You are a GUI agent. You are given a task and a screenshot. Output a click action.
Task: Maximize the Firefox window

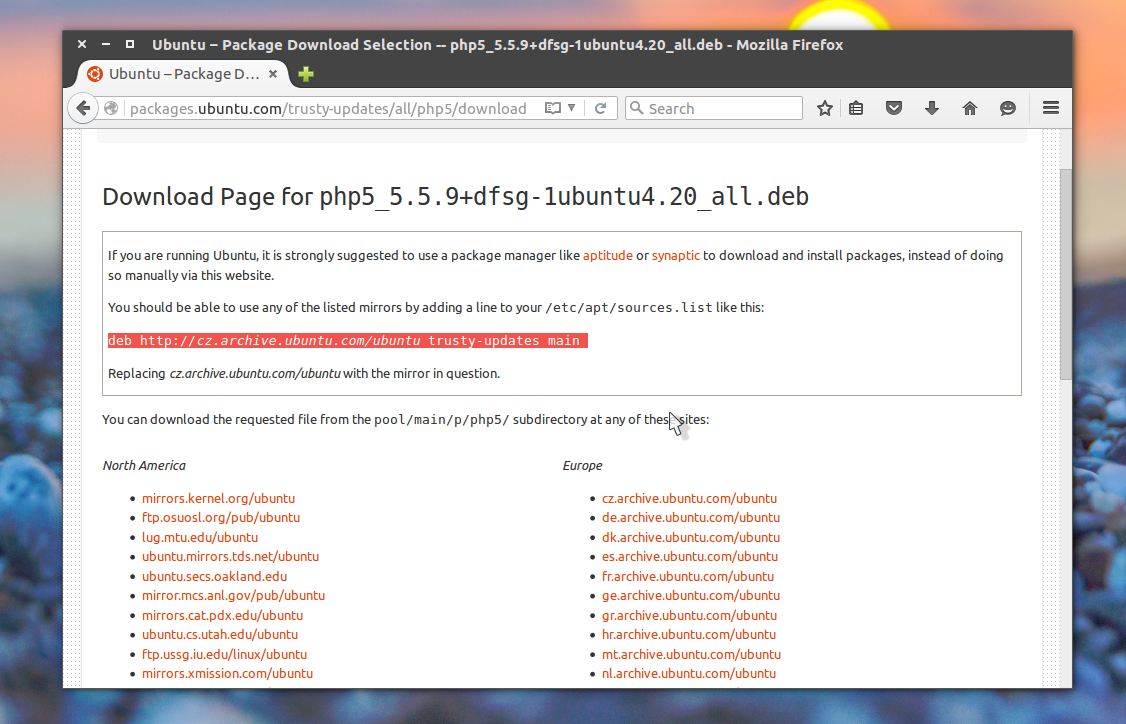130,45
